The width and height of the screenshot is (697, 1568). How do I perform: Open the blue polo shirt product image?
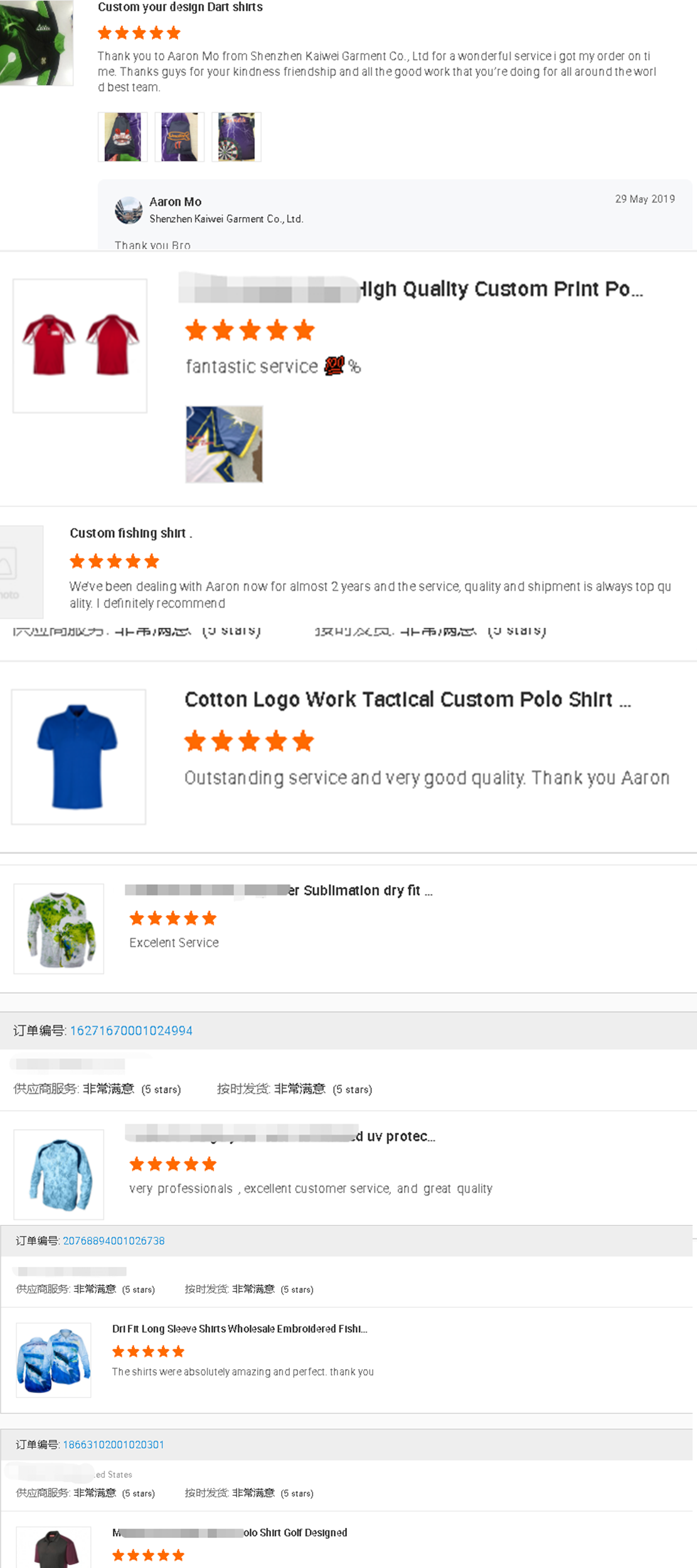click(x=78, y=756)
